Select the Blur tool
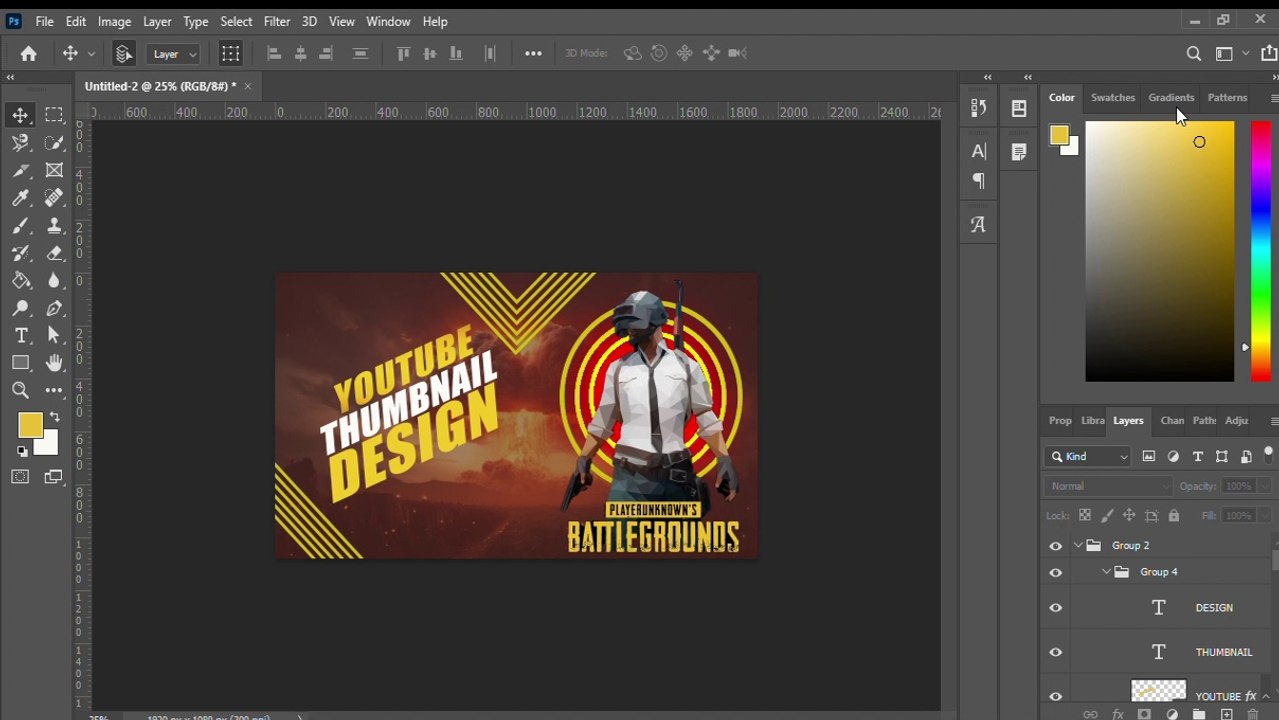The image size is (1279, 720). (x=54, y=281)
